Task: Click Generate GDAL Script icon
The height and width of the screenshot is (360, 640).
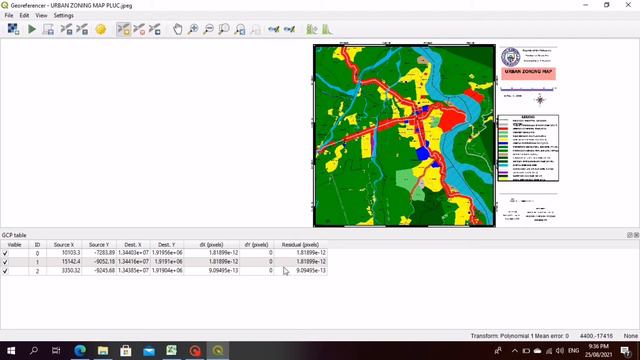Action: point(48,29)
